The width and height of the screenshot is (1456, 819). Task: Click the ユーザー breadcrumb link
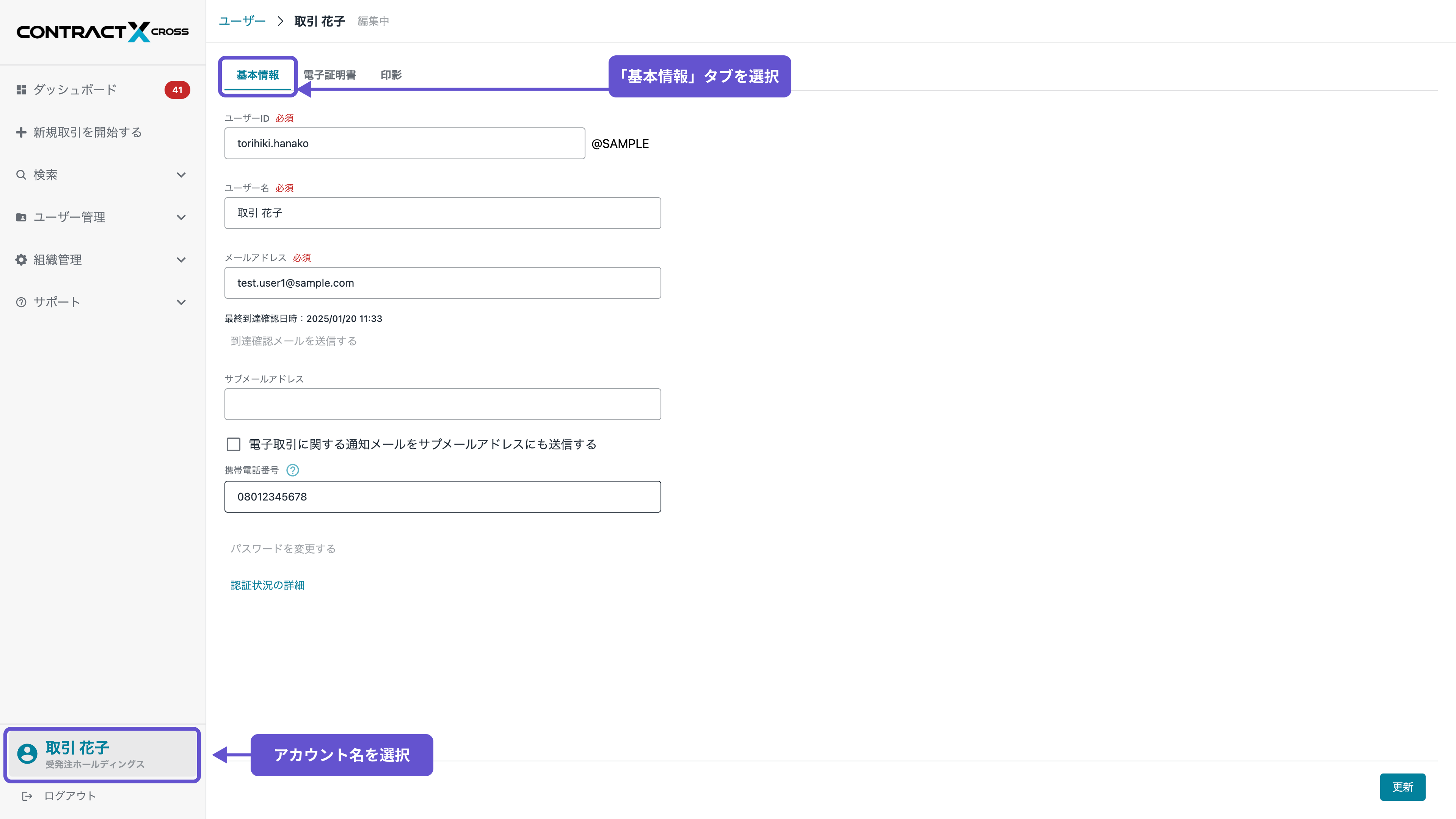click(x=242, y=22)
